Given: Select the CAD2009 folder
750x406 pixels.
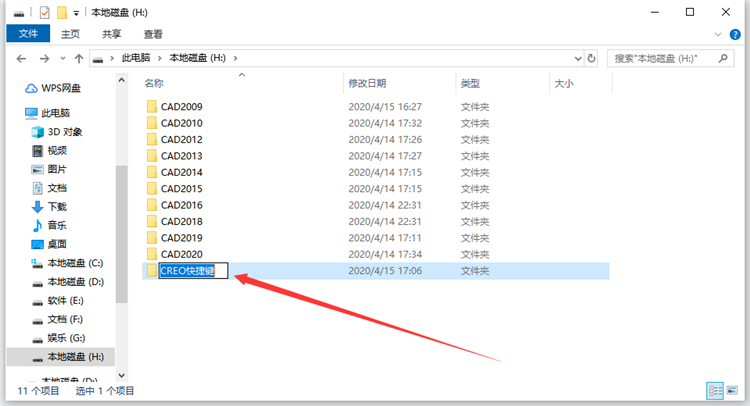Looking at the screenshot, I should click(181, 107).
